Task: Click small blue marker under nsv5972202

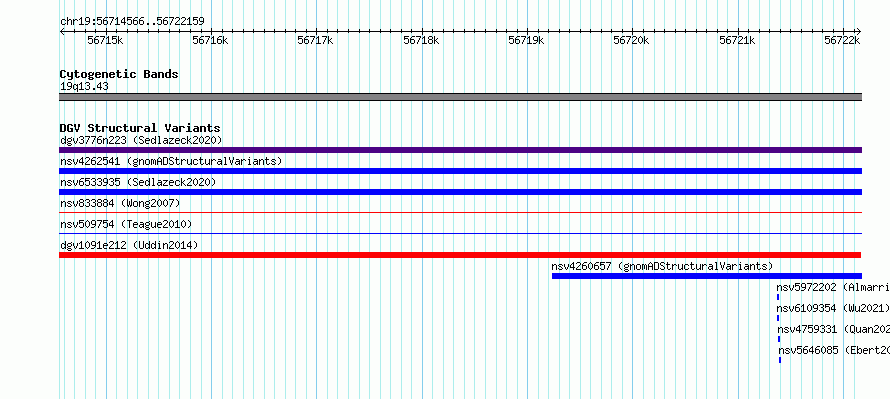Action: (x=778, y=297)
